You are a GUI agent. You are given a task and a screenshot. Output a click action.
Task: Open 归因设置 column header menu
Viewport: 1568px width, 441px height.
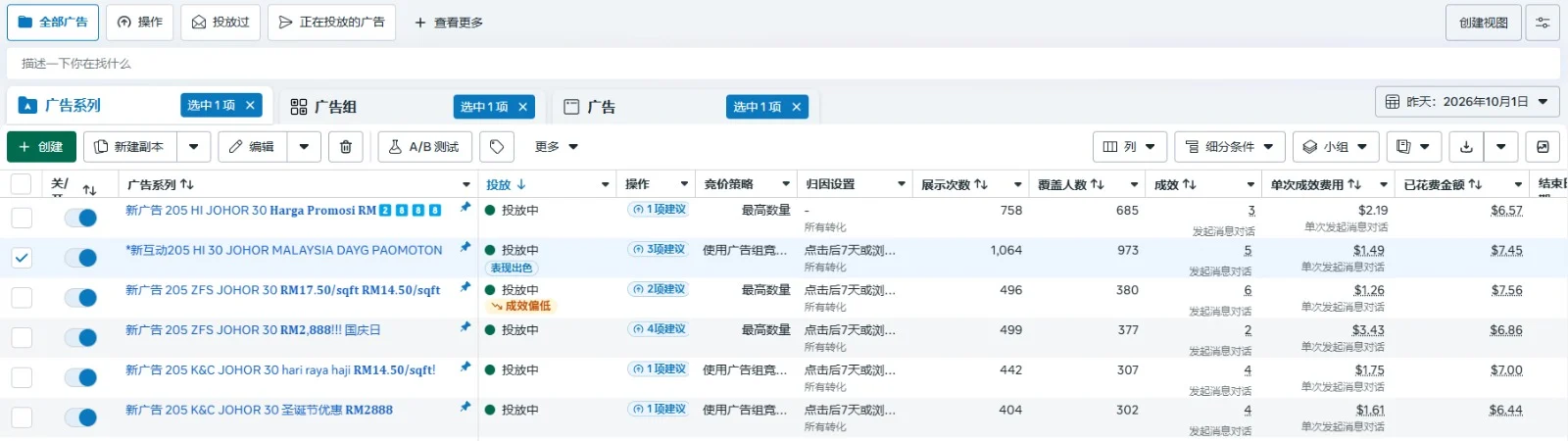click(x=902, y=184)
